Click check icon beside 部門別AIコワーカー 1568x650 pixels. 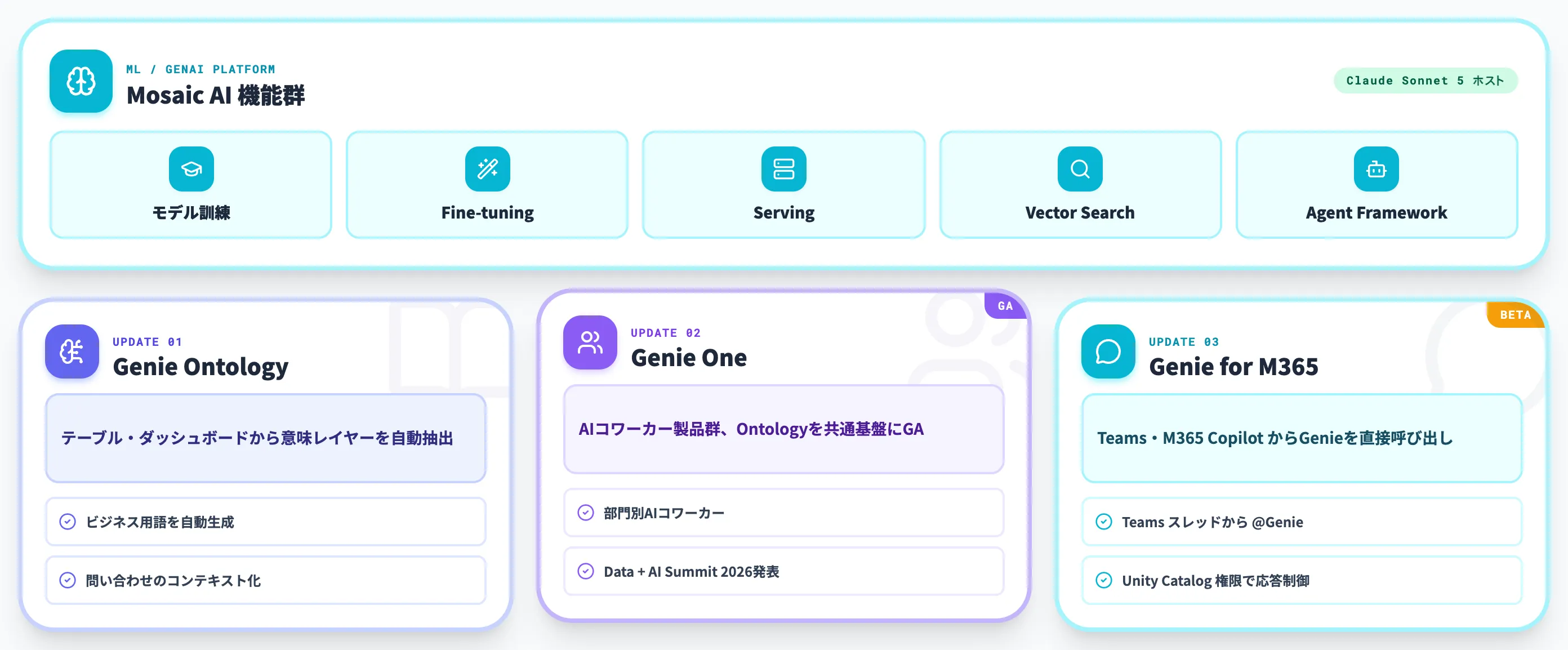click(x=586, y=513)
